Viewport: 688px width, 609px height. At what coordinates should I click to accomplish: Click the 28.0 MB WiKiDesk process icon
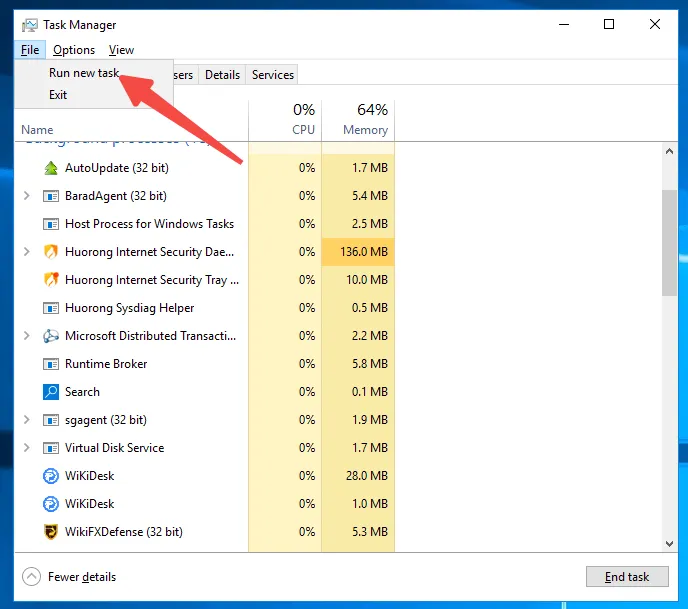click(51, 476)
